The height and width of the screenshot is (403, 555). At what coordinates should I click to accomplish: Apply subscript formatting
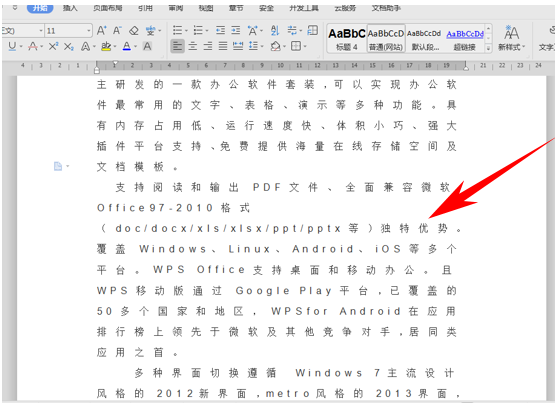(x=69, y=46)
